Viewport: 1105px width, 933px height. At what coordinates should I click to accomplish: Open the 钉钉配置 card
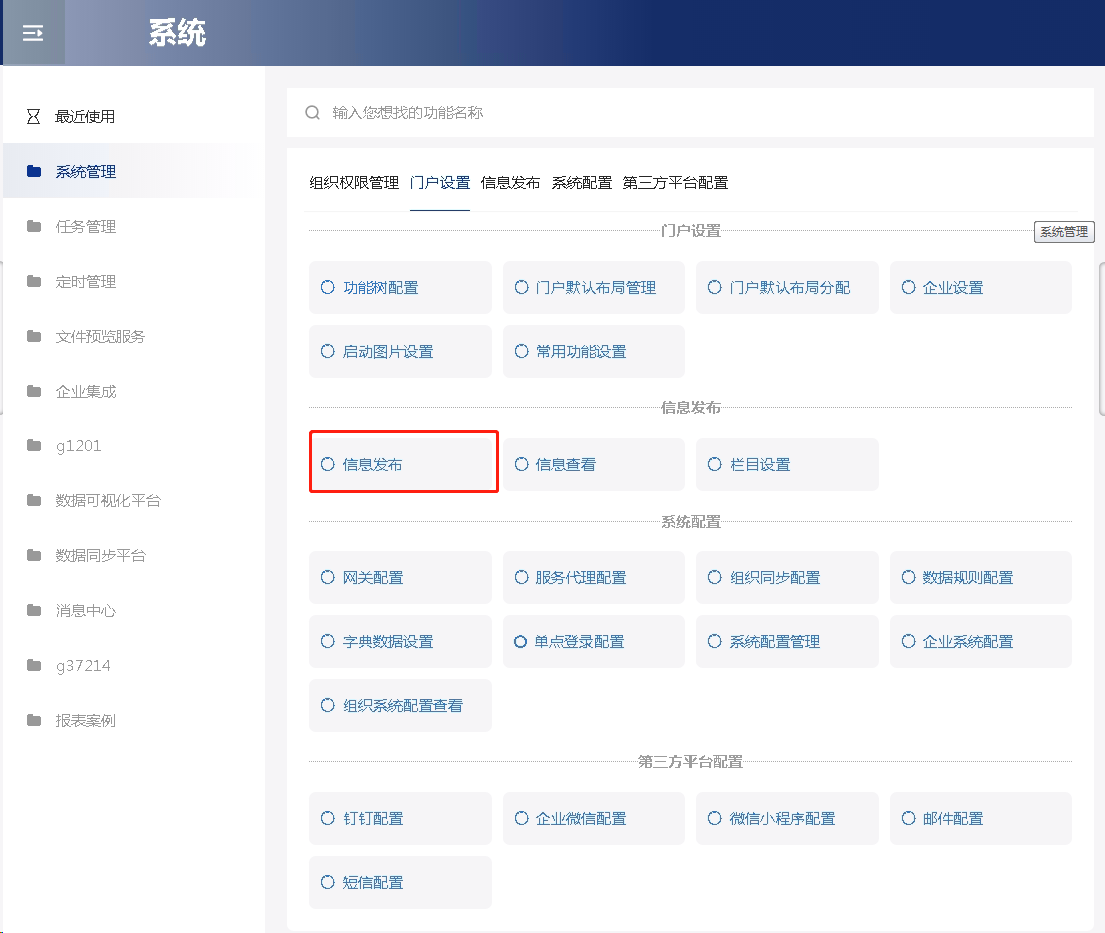(400, 819)
